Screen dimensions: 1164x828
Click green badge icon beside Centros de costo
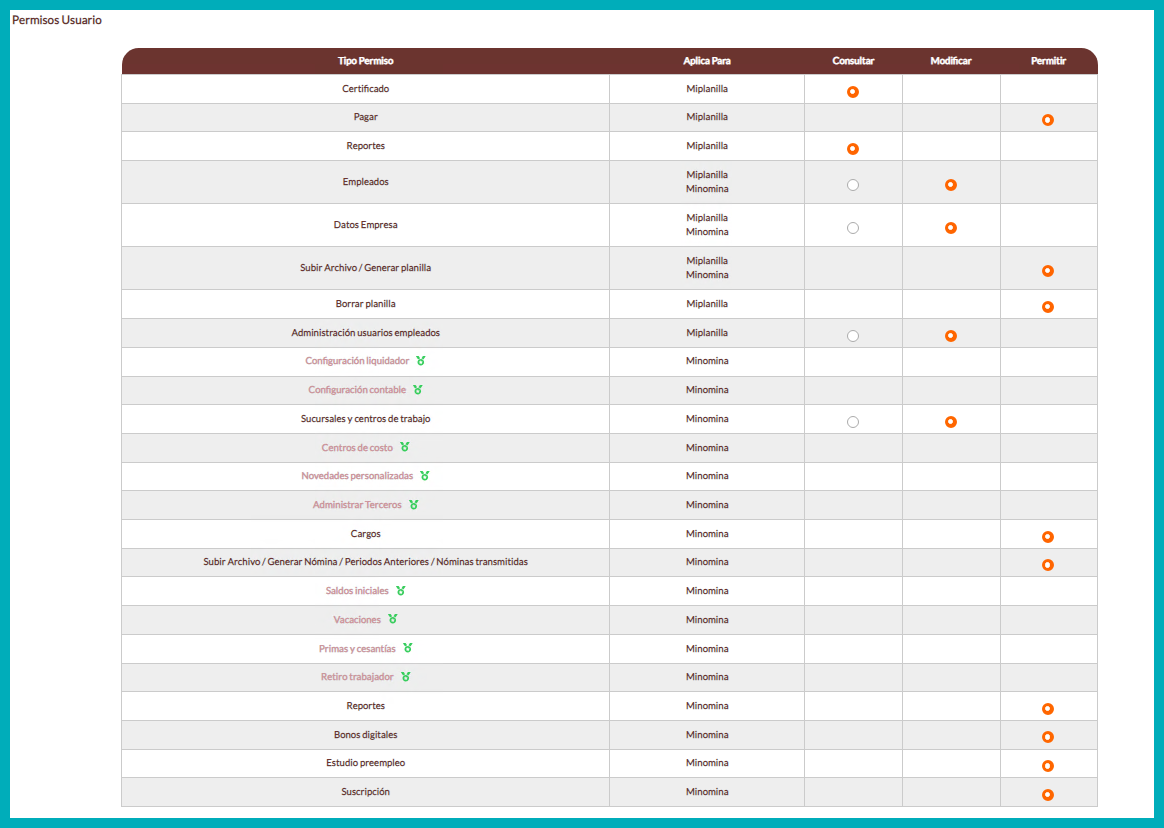point(405,448)
